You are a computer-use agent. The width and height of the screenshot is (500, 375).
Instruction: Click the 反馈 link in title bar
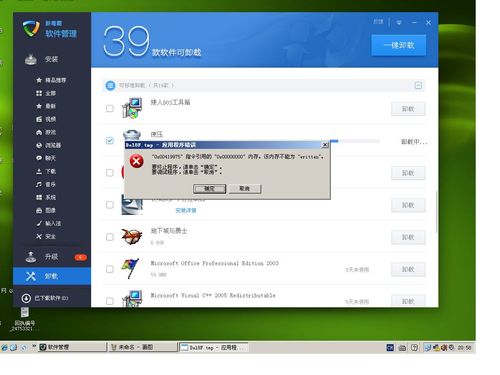[x=378, y=22]
